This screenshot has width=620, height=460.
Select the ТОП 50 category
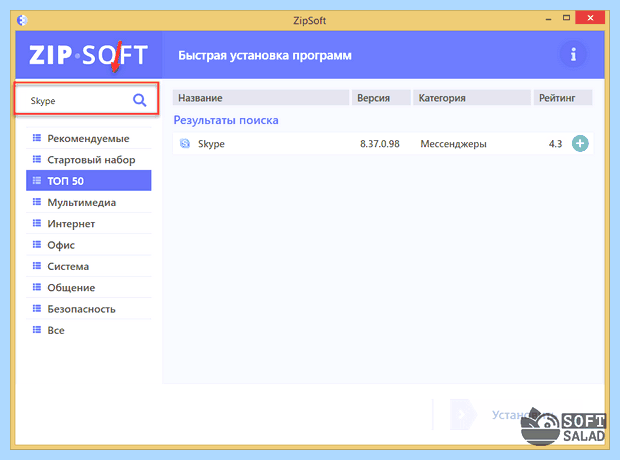tap(89, 181)
